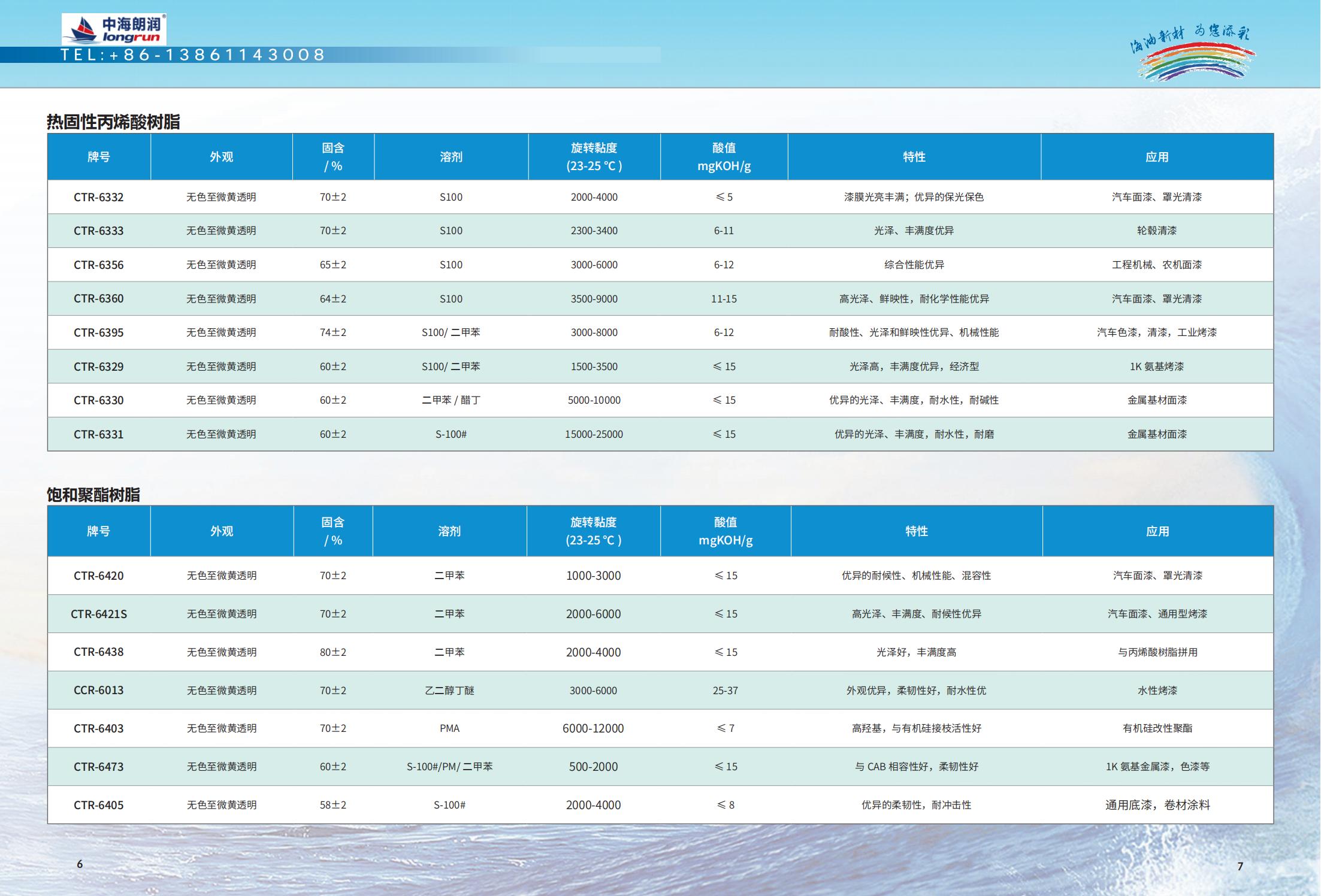1321x896 pixels.
Task: Click product code CTR-6330
Action: click(x=99, y=400)
